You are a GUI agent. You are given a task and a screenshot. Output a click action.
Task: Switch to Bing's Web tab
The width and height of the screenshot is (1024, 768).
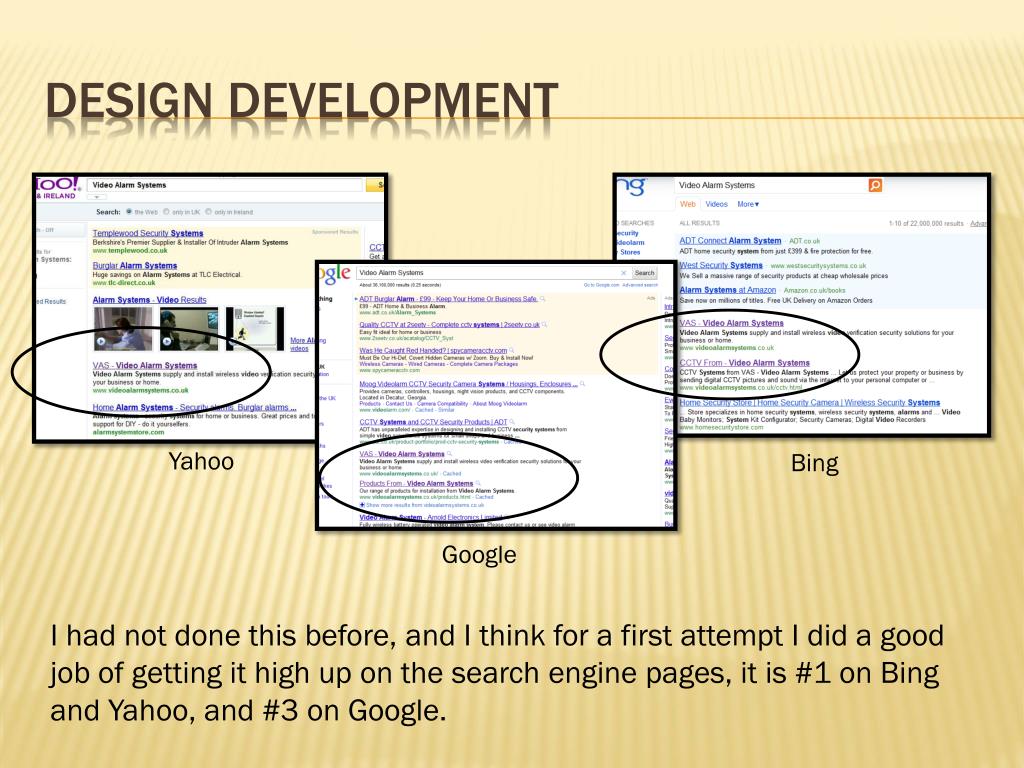pos(688,204)
